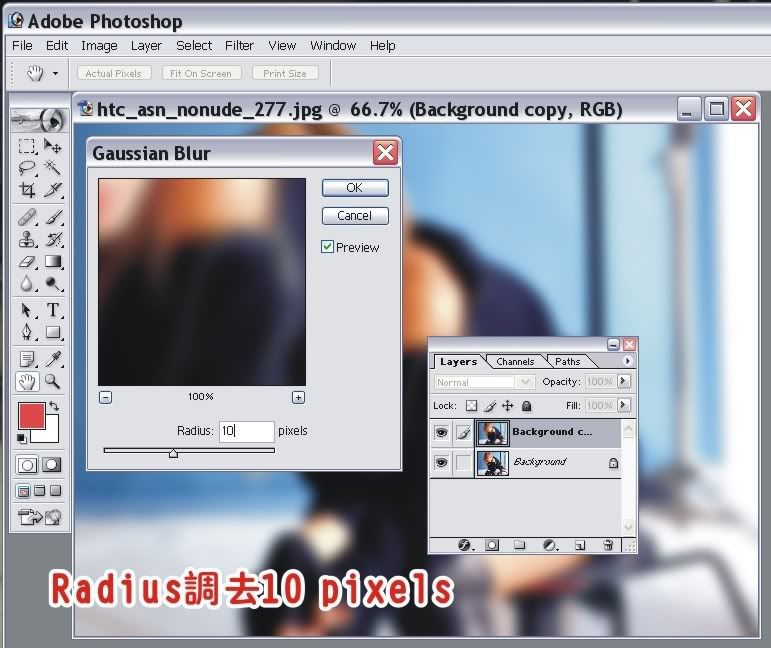Image resolution: width=771 pixels, height=648 pixels.
Task: Switch to Quick Mask Mode
Action: 52,465
